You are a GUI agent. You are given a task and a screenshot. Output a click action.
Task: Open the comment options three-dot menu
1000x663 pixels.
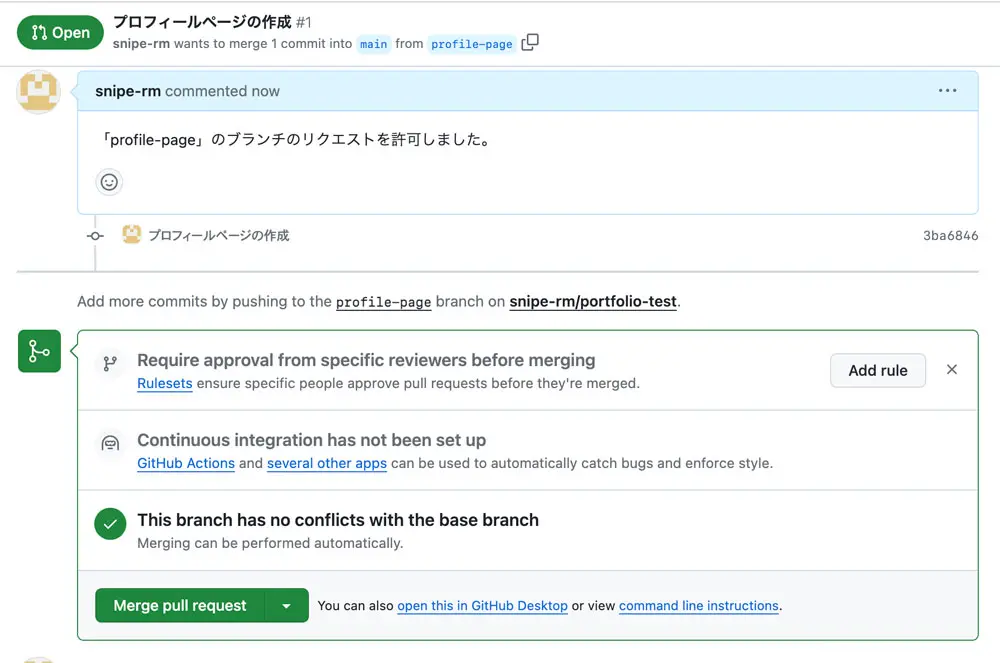(947, 91)
